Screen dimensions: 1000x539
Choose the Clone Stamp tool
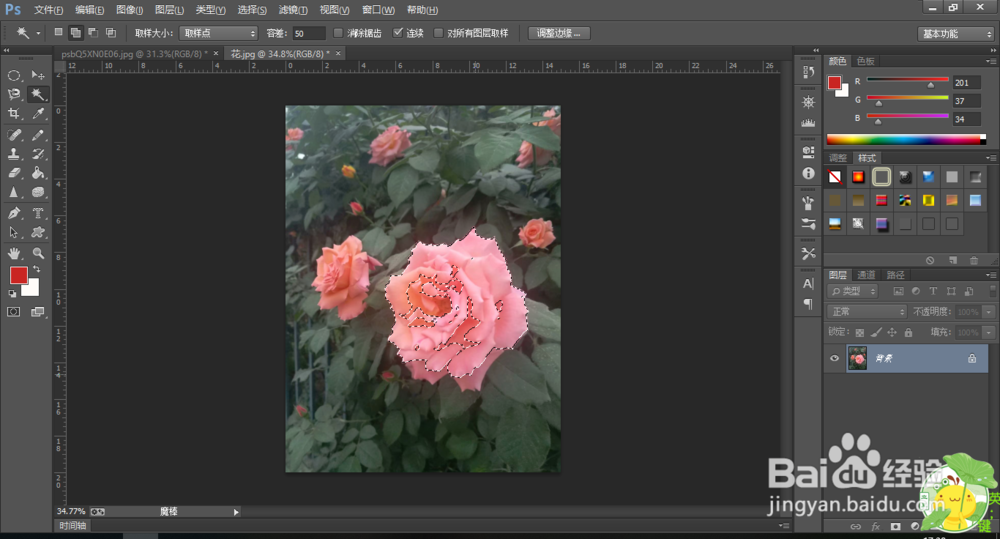(13, 154)
